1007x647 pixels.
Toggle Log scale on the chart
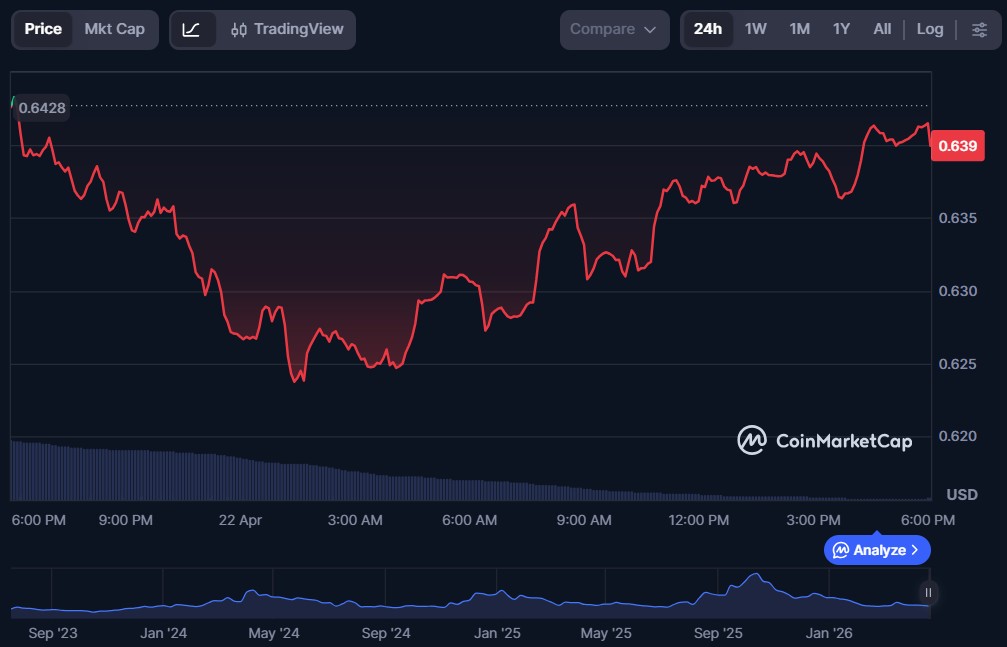click(x=930, y=29)
